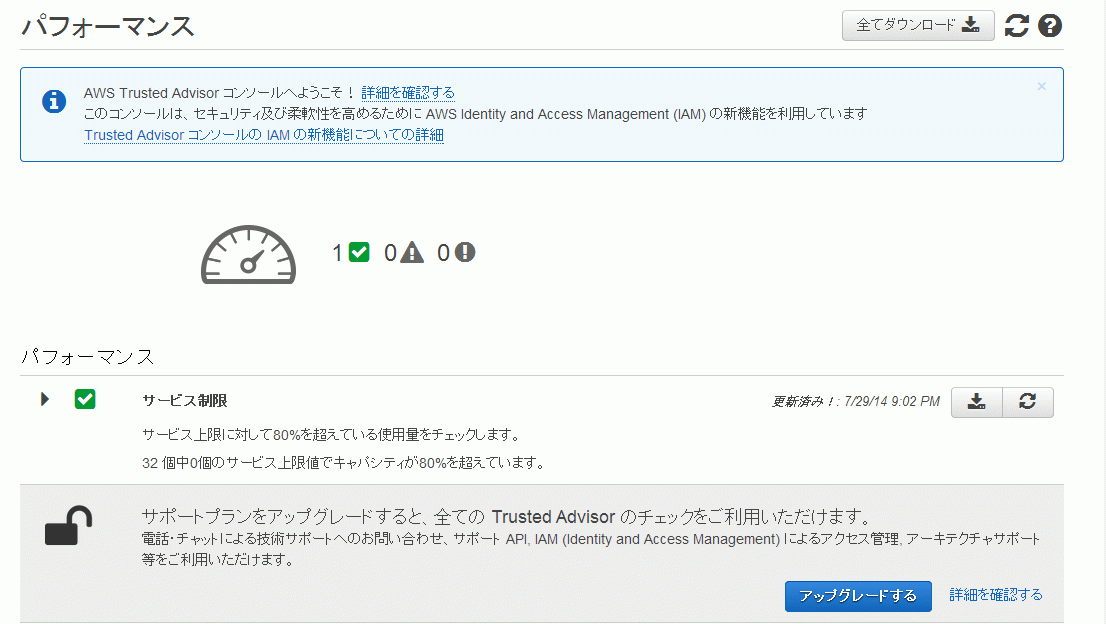The width and height of the screenshot is (1106, 624).
Task: Select the サービス制限 check title
Action: 185,400
